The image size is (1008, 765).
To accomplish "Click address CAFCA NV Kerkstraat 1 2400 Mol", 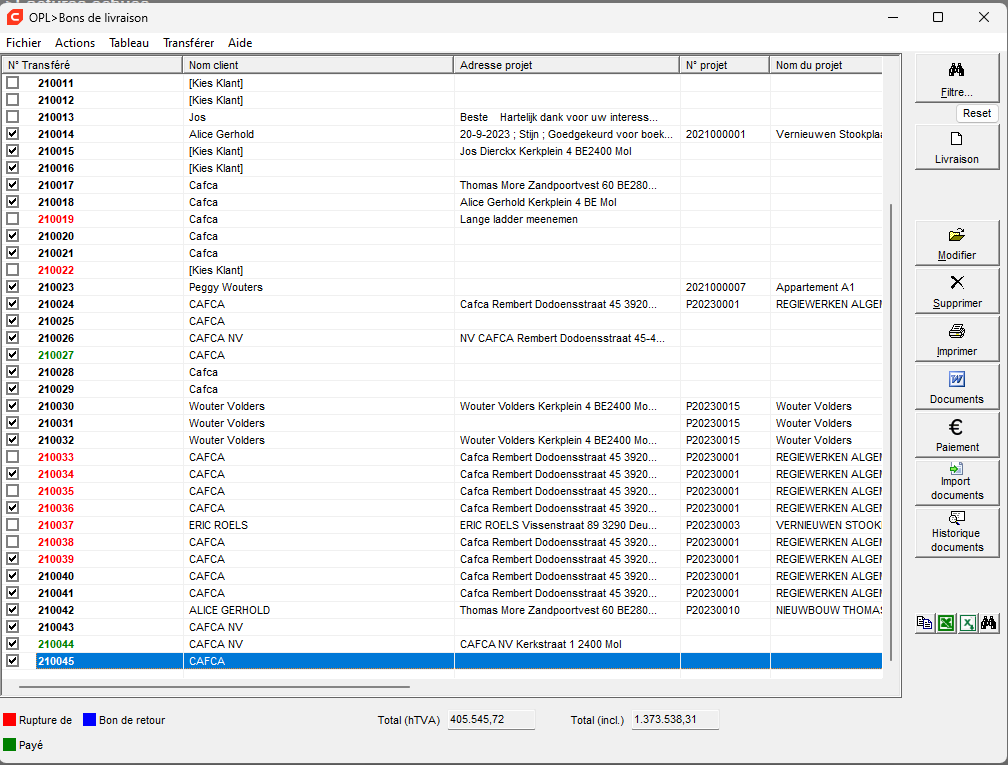I will click(x=540, y=644).
